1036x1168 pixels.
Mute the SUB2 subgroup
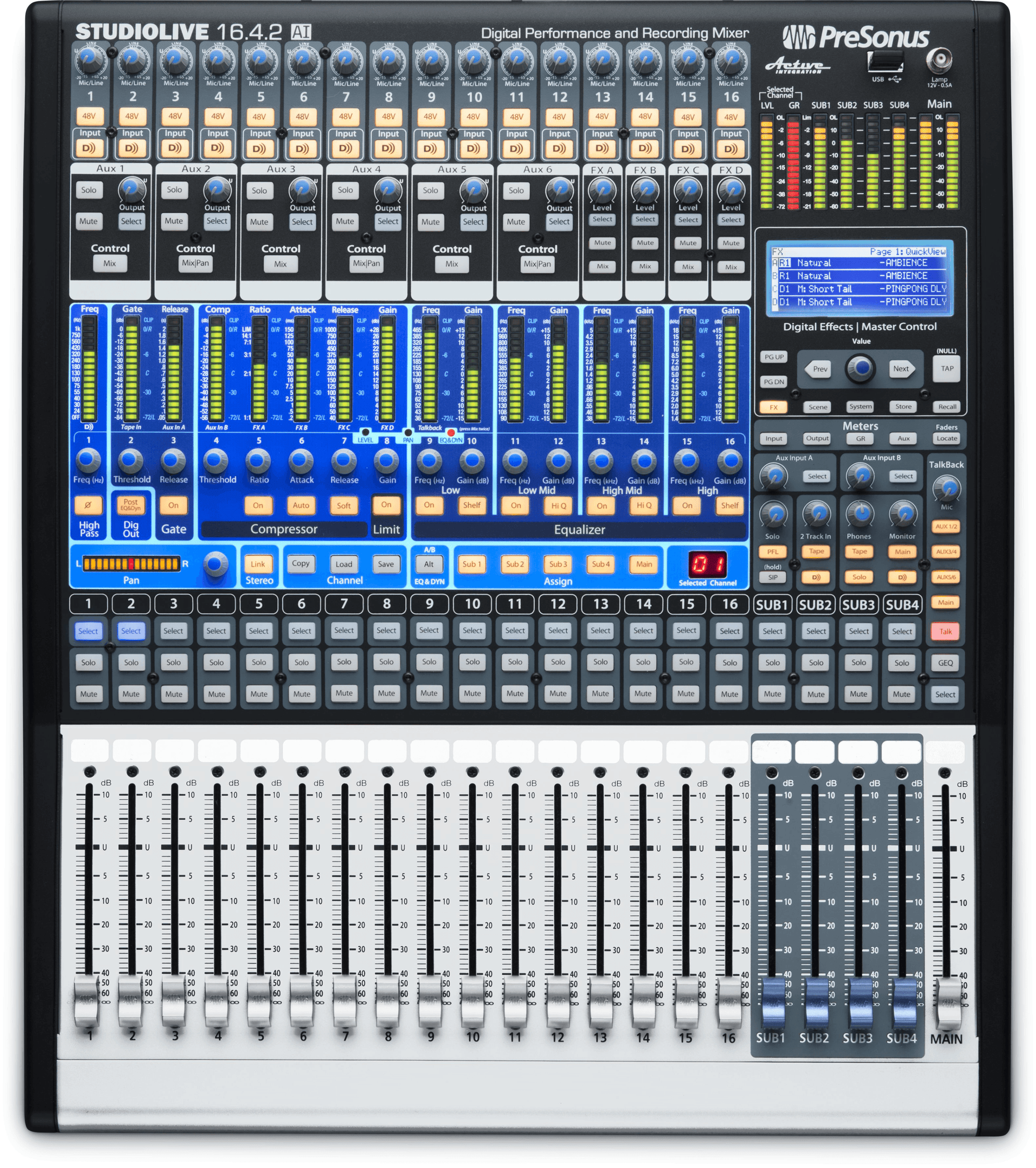tap(816, 695)
